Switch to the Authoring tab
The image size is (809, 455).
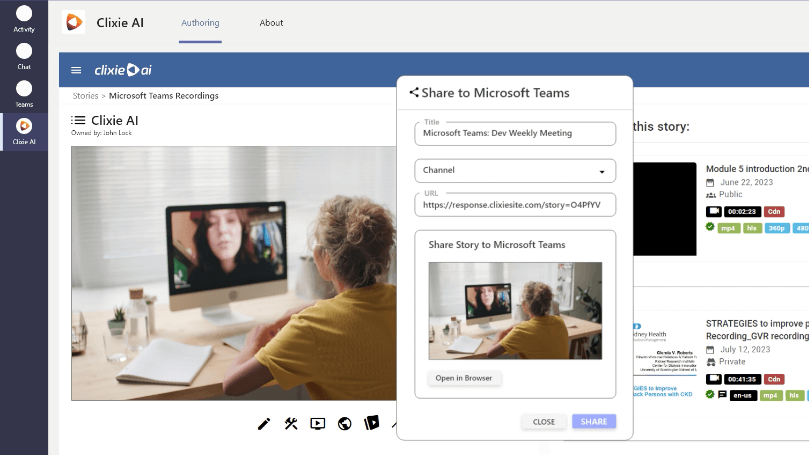[x=200, y=23]
